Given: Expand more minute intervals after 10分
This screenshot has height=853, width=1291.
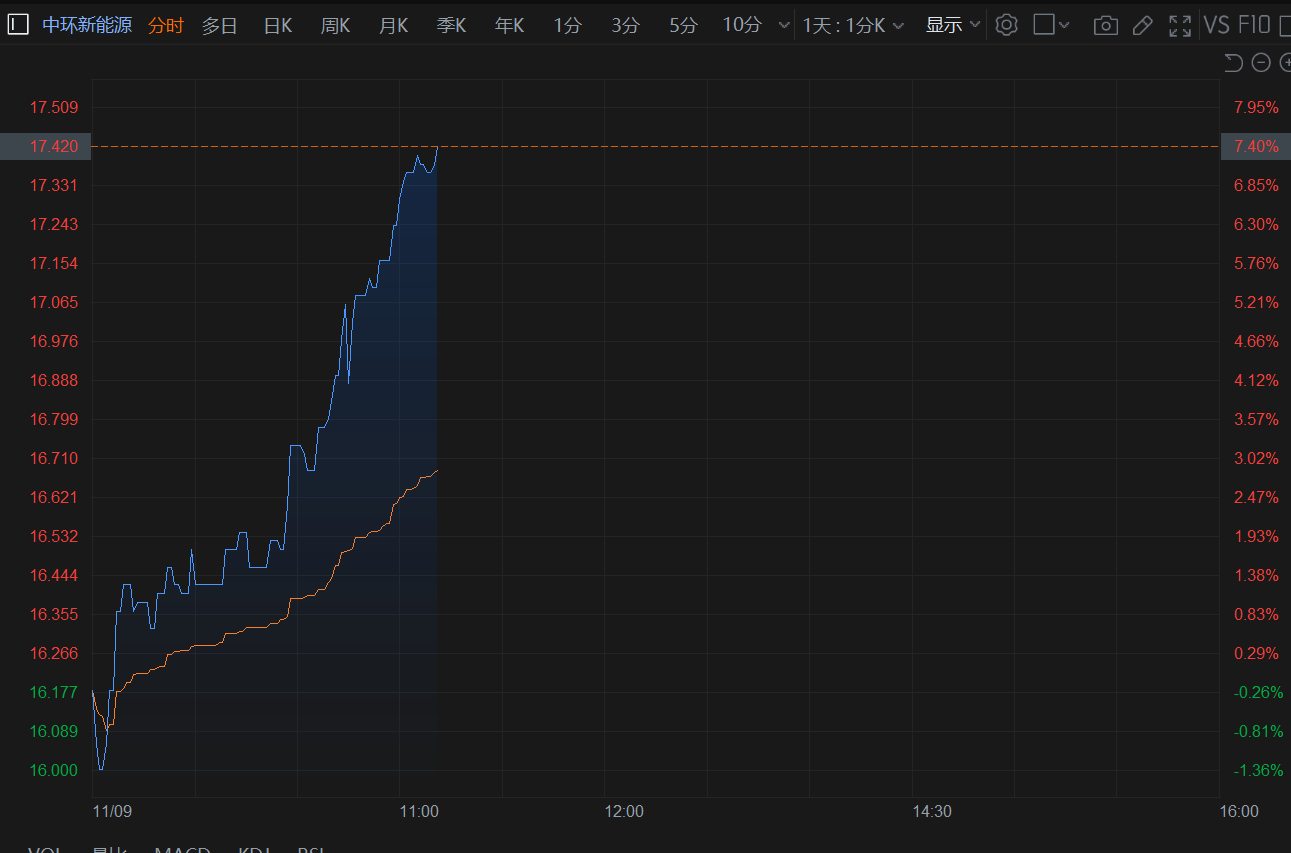Looking at the screenshot, I should 783,25.
